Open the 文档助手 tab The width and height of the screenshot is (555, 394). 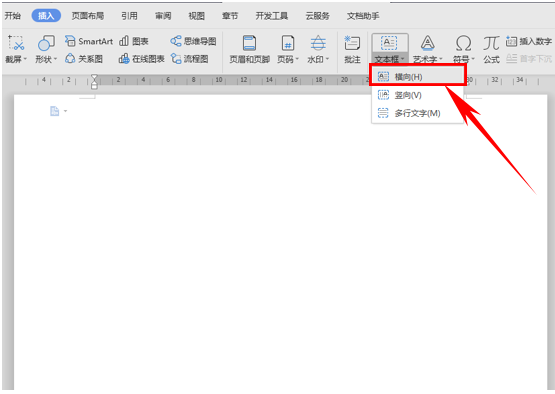pyautogui.click(x=363, y=16)
